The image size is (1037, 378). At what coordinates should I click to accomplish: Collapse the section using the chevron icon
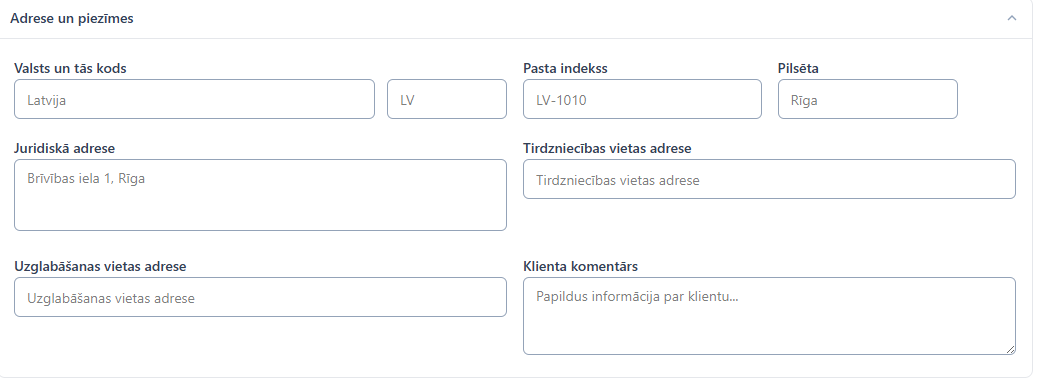[1011, 19]
